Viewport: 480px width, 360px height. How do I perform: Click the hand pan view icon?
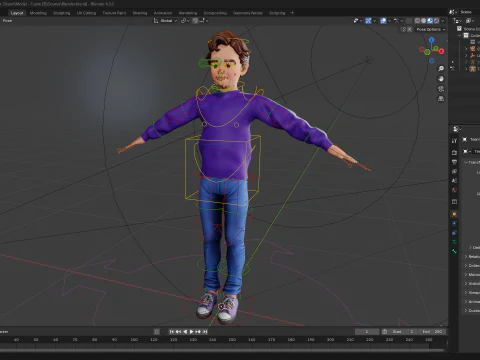coord(441,79)
